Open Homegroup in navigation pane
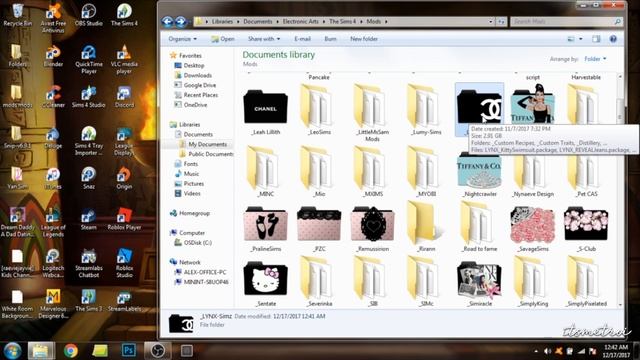Image resolution: width=640 pixels, height=360 pixels. coord(190,213)
